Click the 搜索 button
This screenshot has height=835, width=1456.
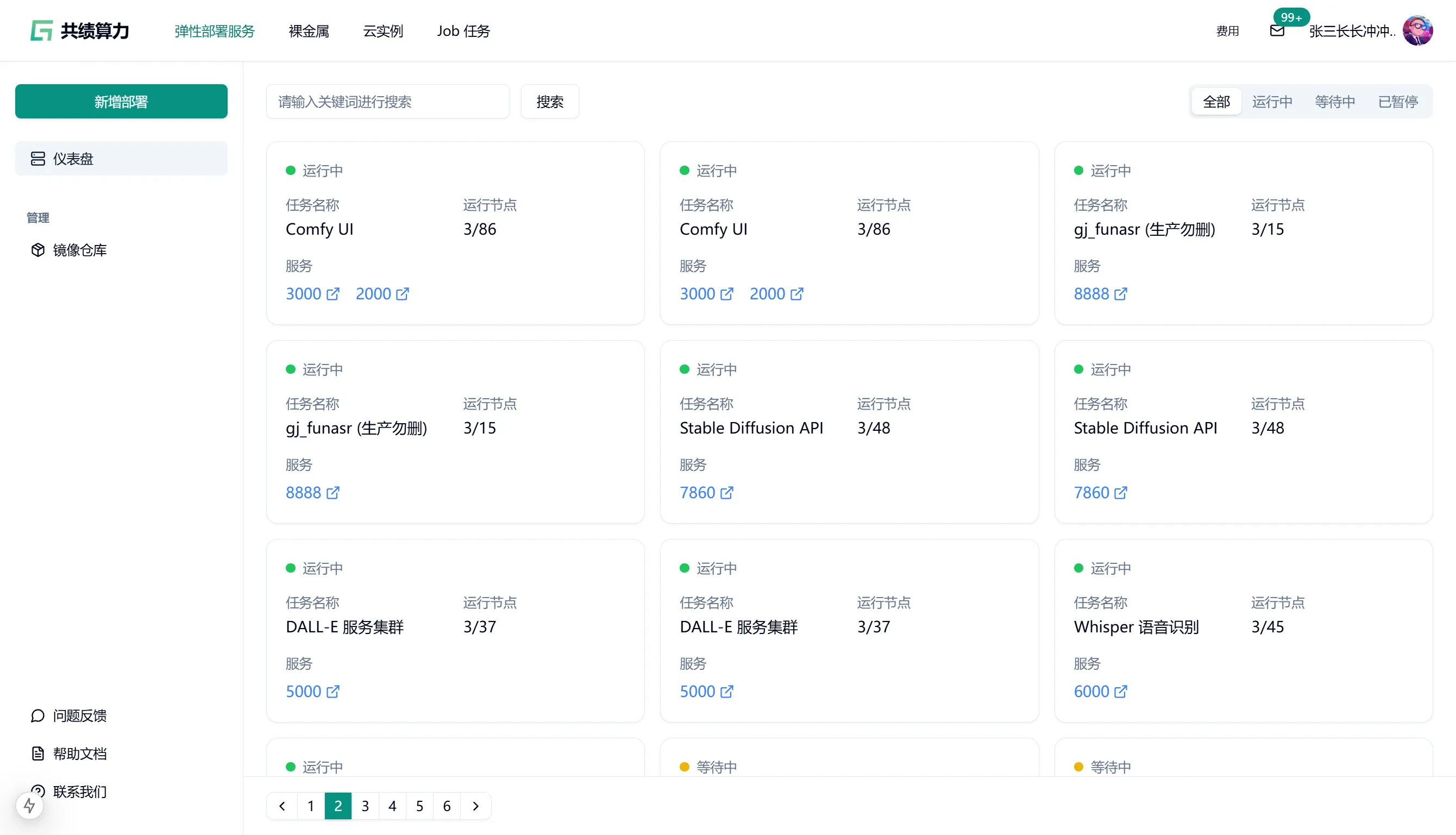click(549, 102)
